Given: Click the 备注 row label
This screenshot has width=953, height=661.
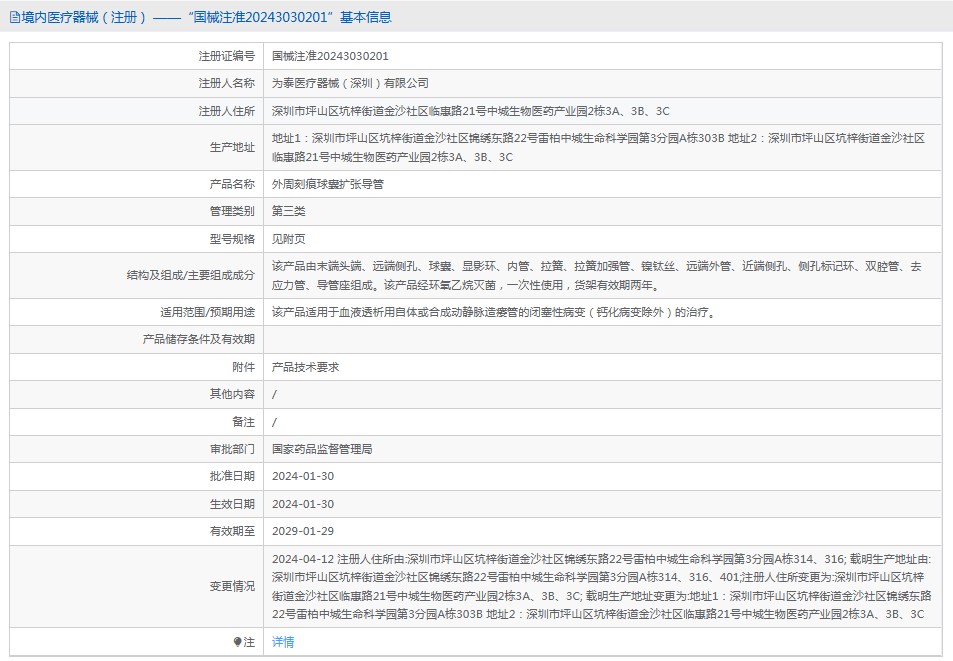Looking at the screenshot, I should point(244,422).
